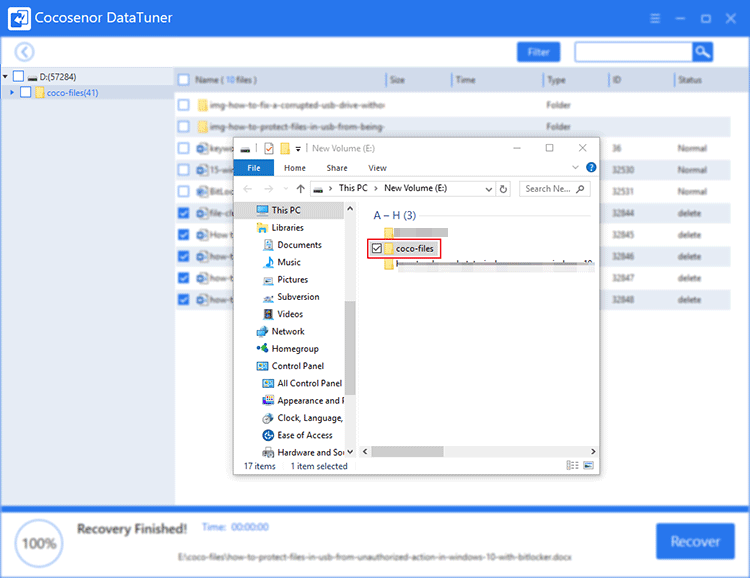Open the recent locations dropdown in Explorer
The height and width of the screenshot is (578, 750).
[286, 189]
